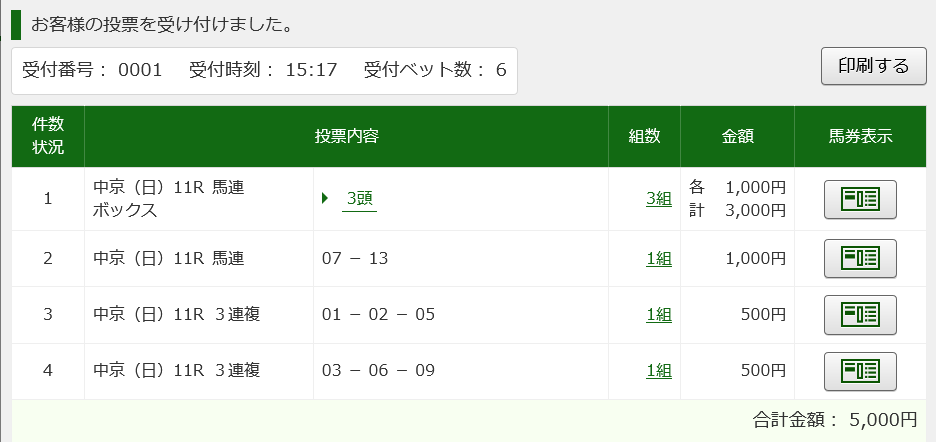Click the 組数 column header
Image resolution: width=936 pixels, height=442 pixels.
tap(644, 136)
